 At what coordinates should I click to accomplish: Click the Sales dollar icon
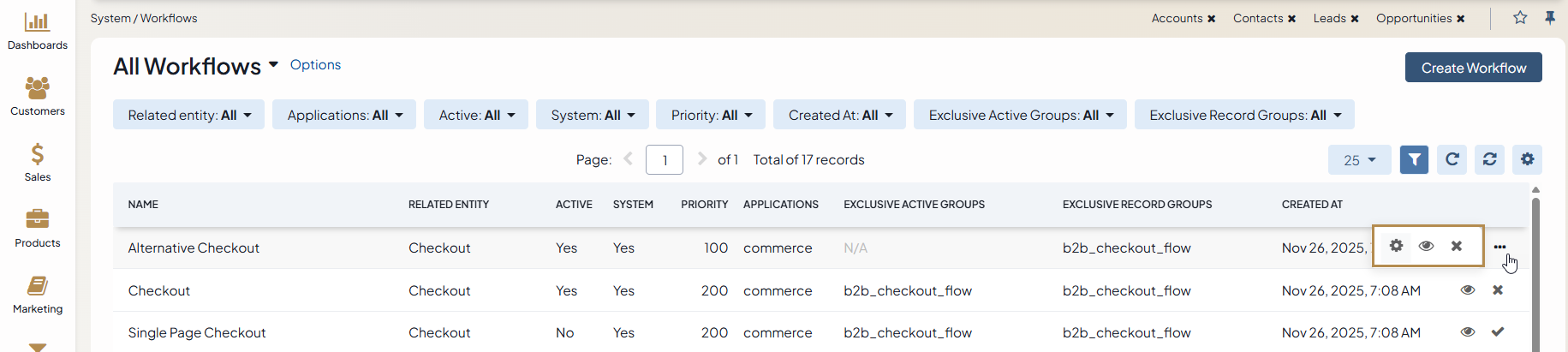pos(37,155)
